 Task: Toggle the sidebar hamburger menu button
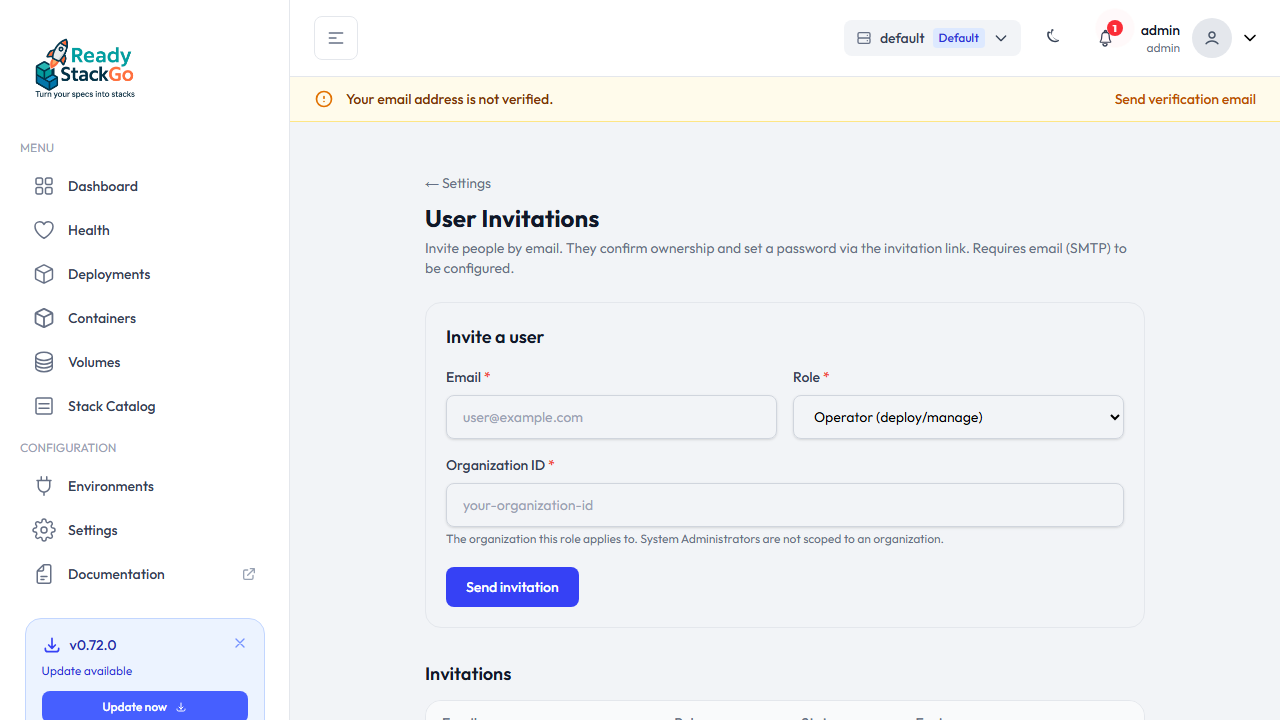(336, 38)
